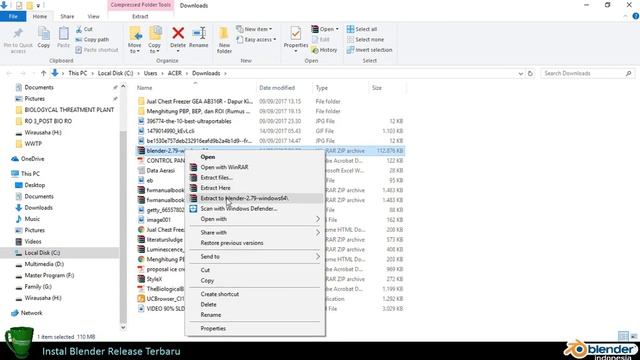640x360 pixels.
Task: Click ACER in the breadcrumb path
Action: click(x=175, y=73)
